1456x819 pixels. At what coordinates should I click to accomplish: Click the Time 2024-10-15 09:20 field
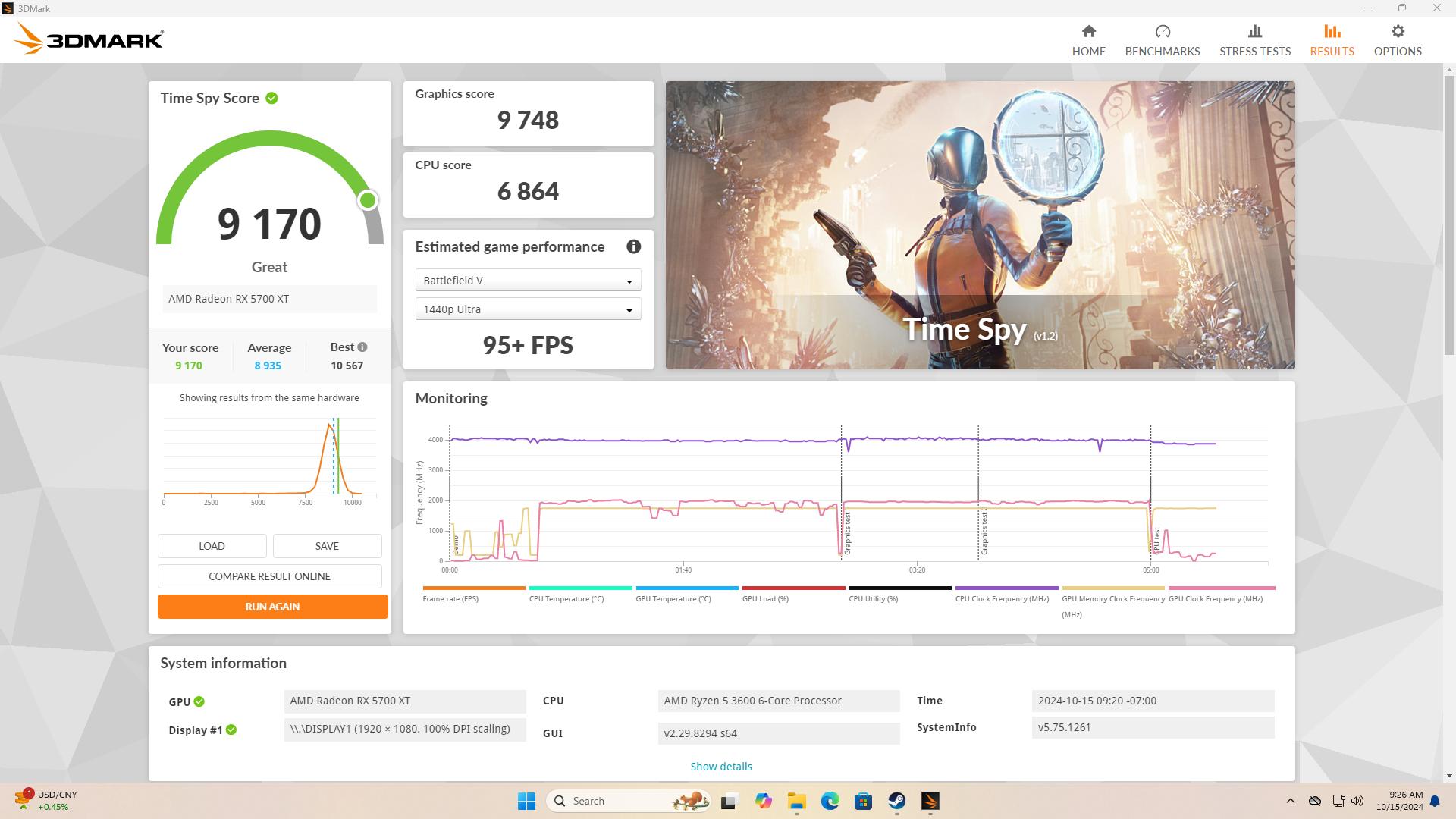tap(1153, 701)
